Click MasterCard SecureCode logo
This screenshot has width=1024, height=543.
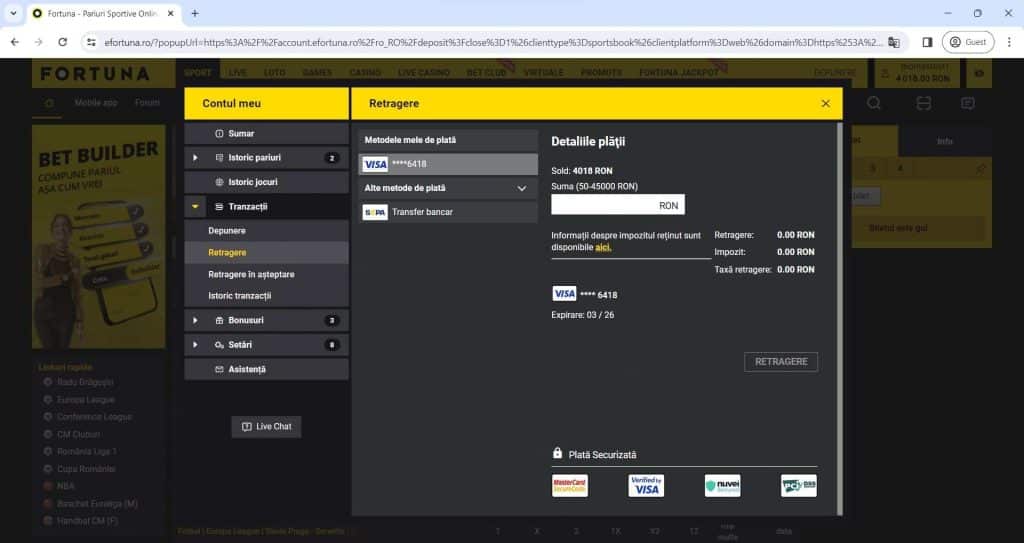click(x=569, y=485)
